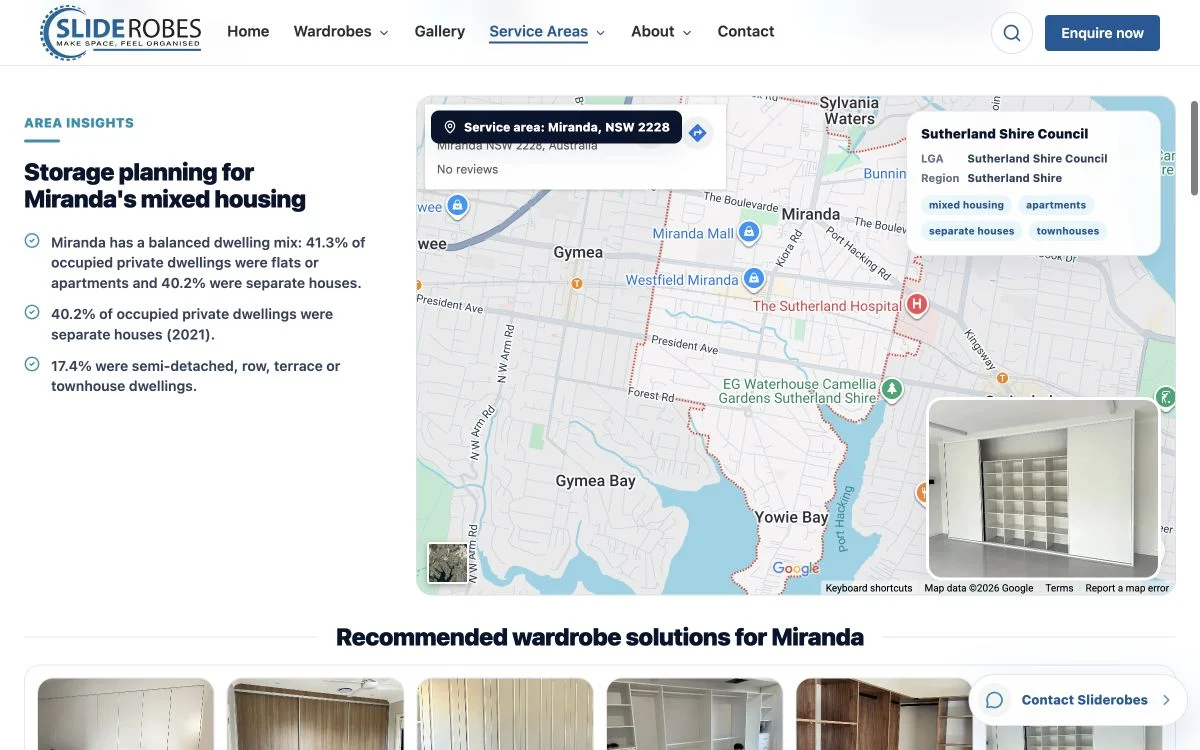Click the Sutherland Shire Council heading

(x=1004, y=134)
